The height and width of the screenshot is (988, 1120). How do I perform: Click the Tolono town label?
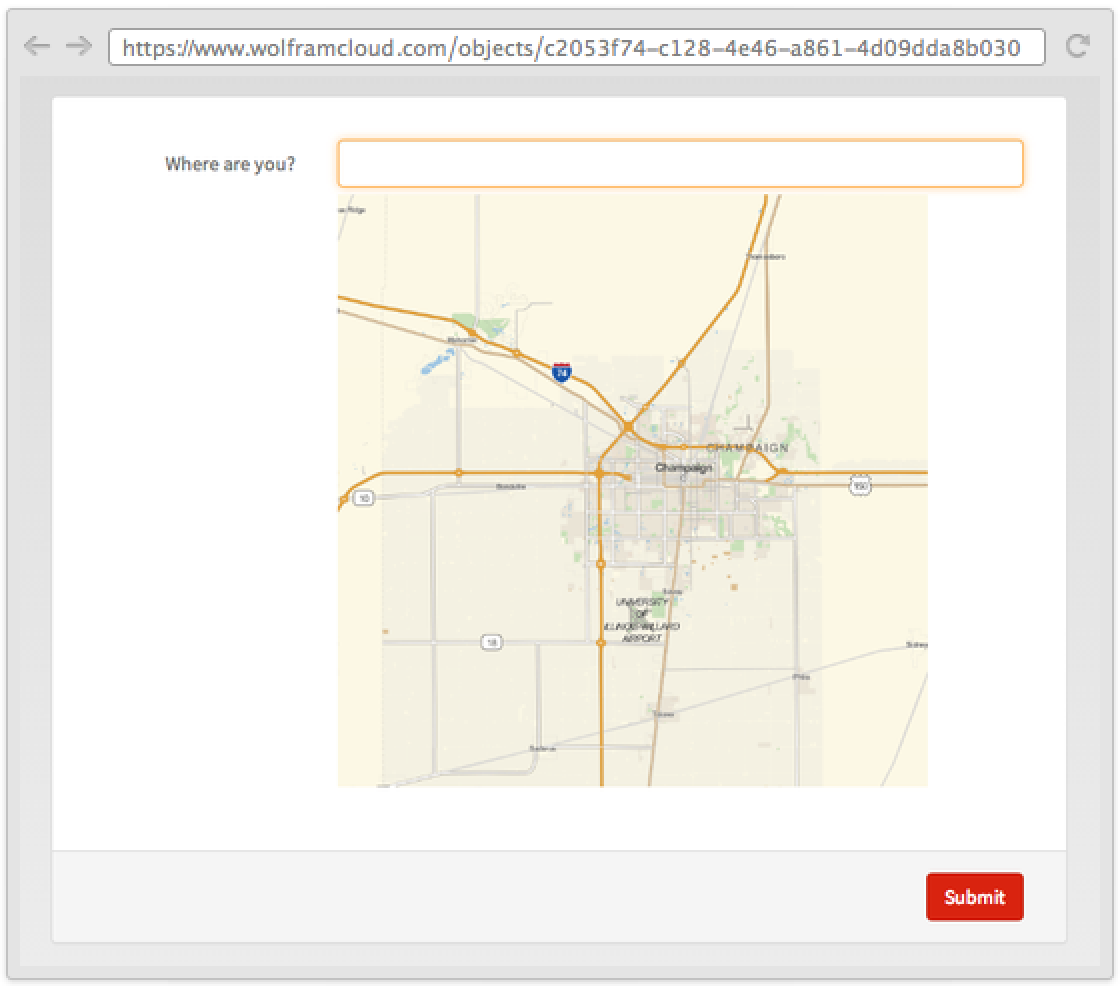point(663,714)
